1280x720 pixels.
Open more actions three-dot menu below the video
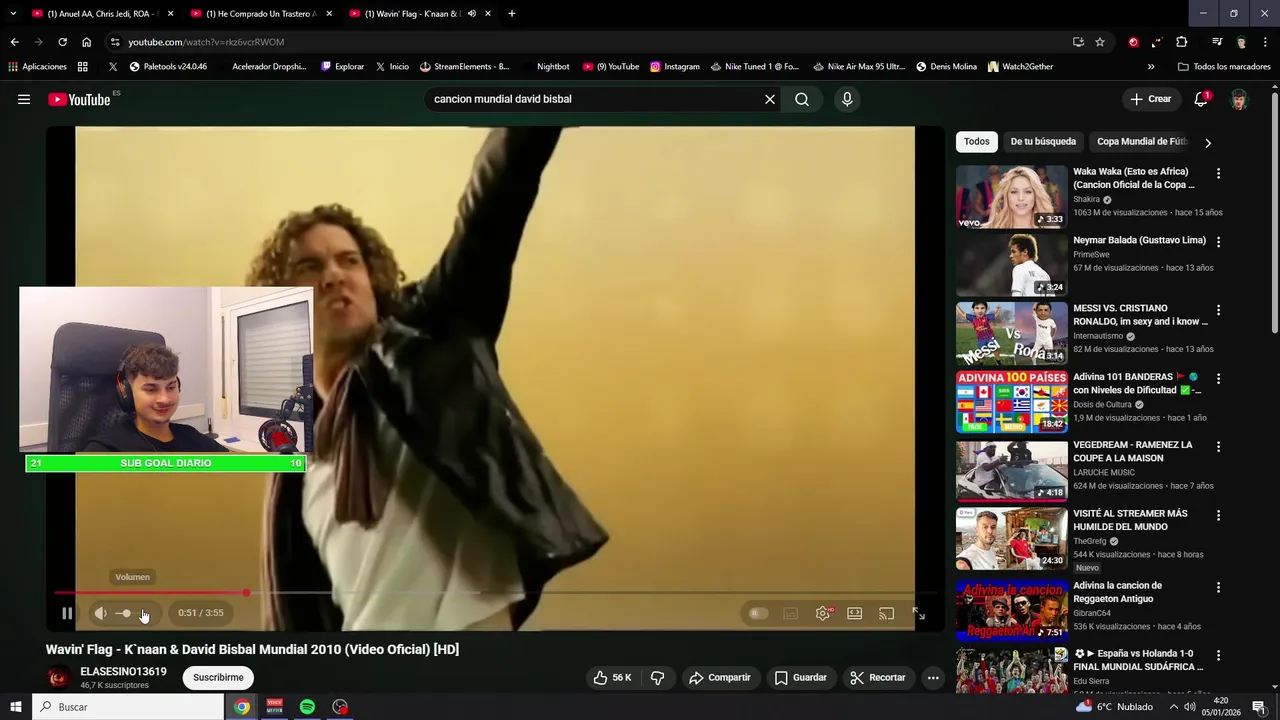pos(933,677)
